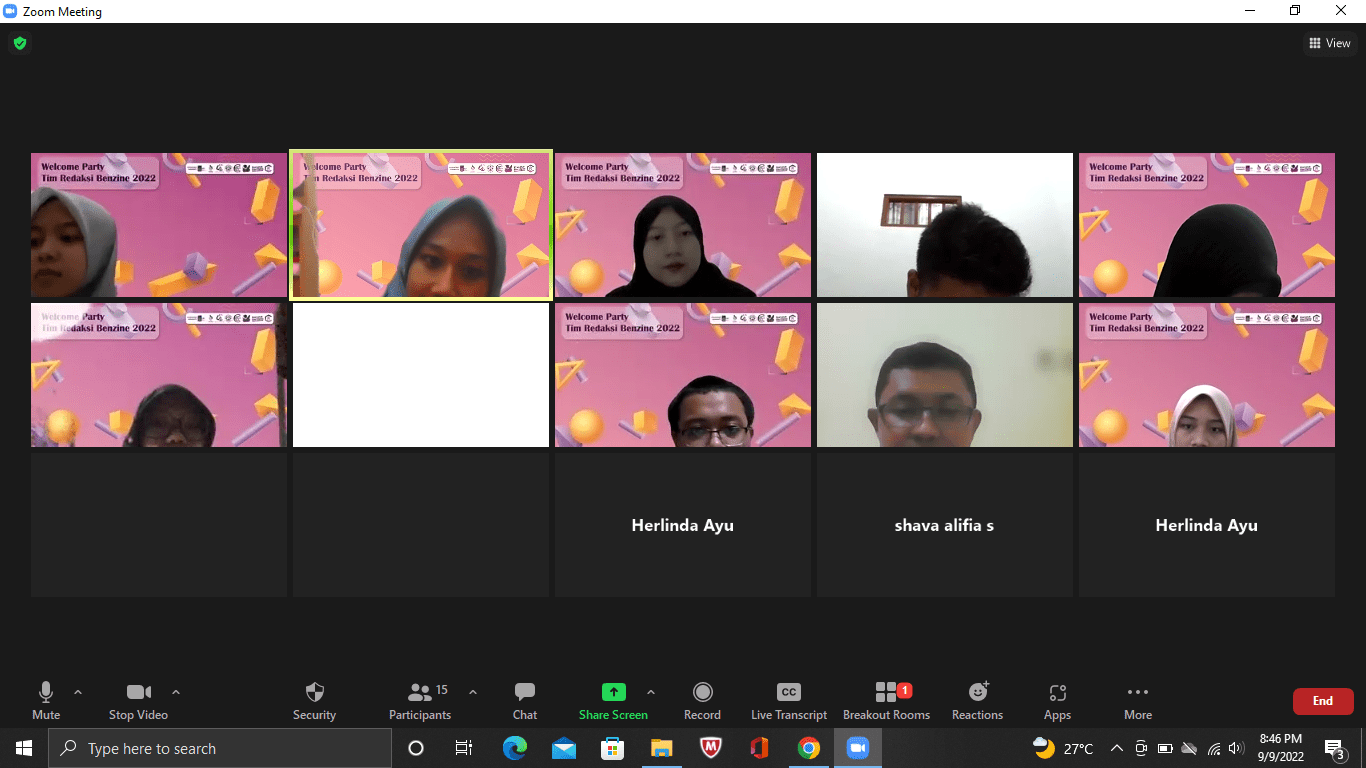Open the Chat panel
1366x768 pixels.
[x=524, y=700]
